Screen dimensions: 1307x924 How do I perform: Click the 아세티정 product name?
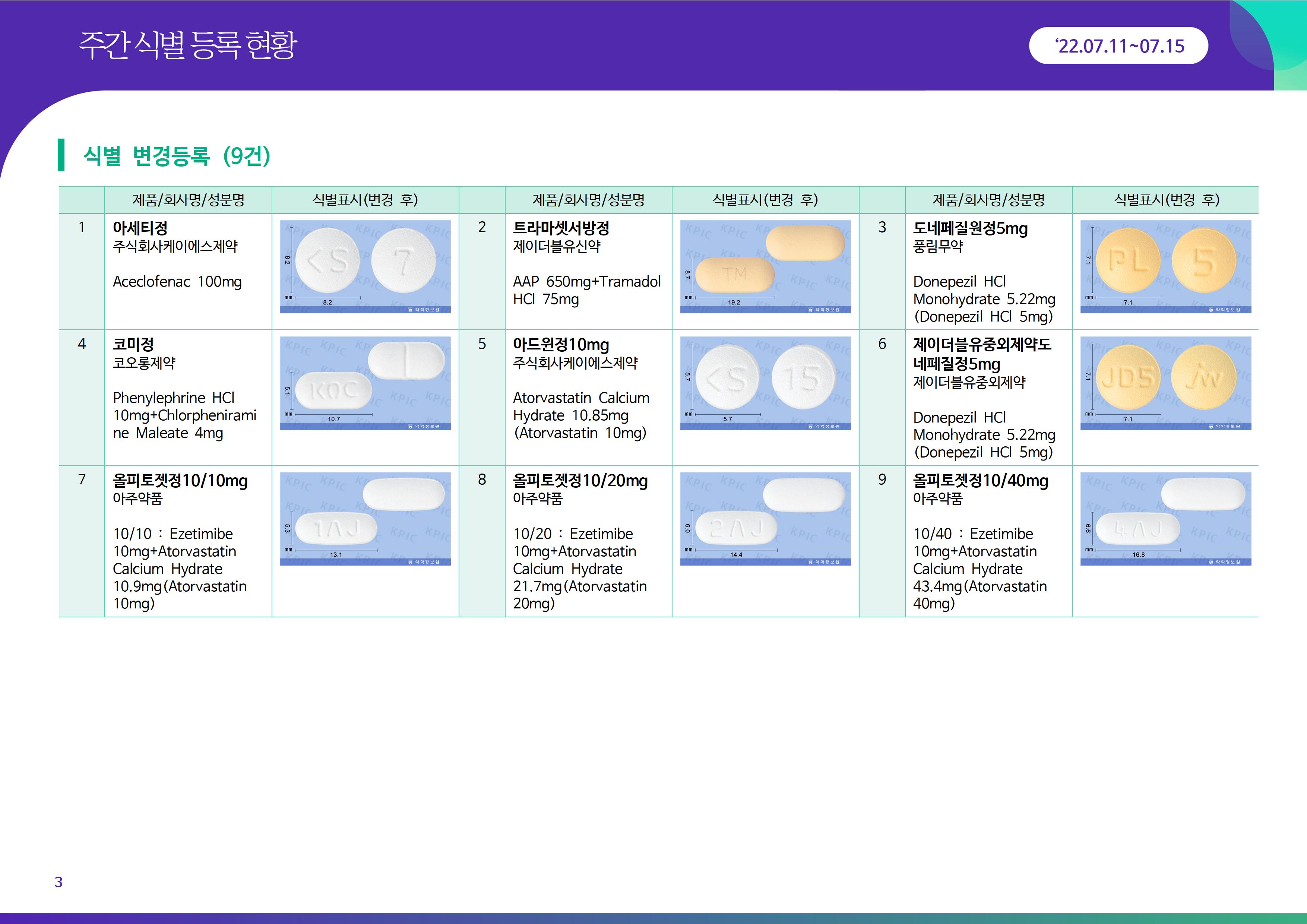click(140, 228)
